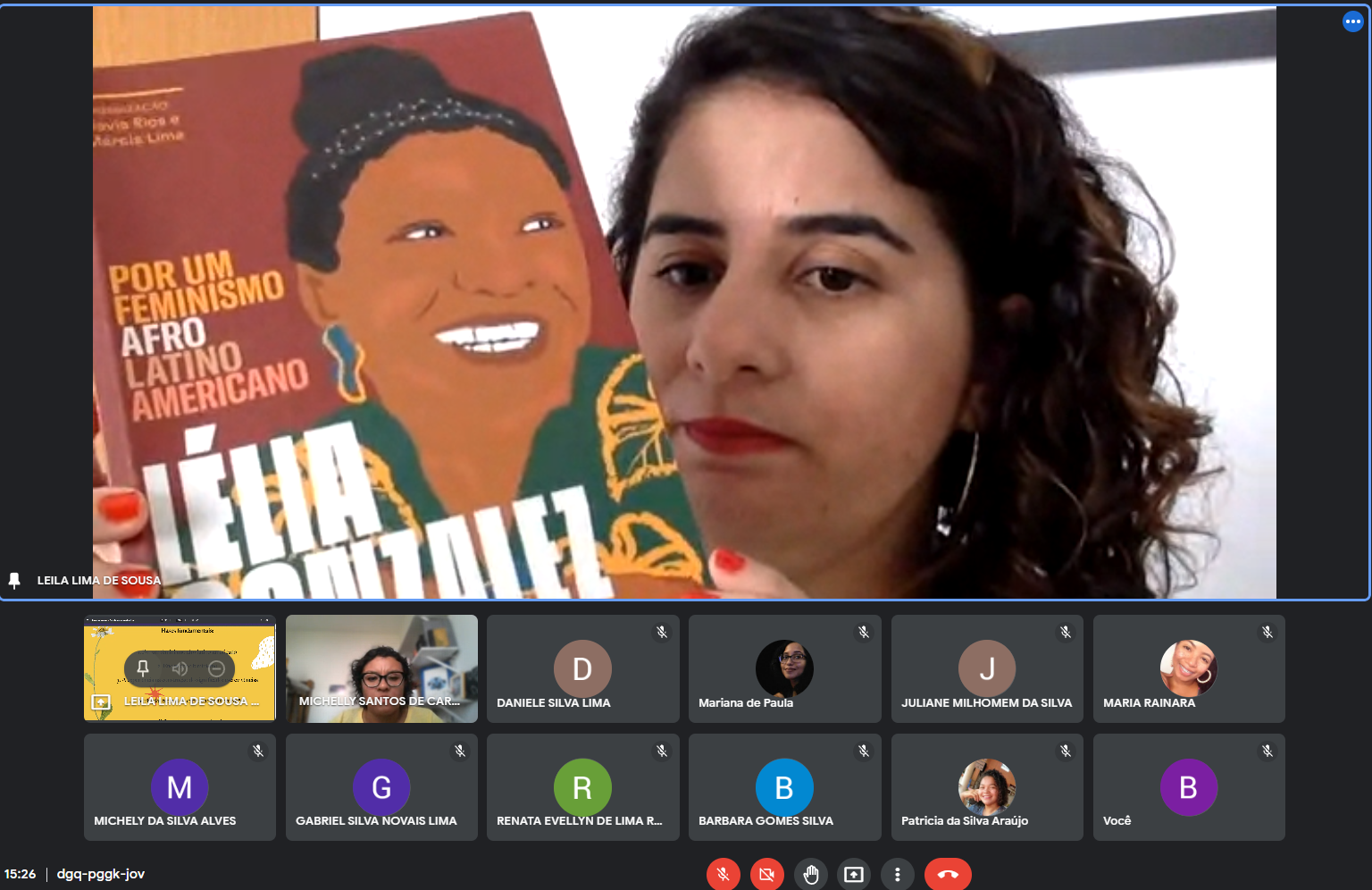Click the Você label
The image size is (1372, 890).
click(x=1117, y=821)
